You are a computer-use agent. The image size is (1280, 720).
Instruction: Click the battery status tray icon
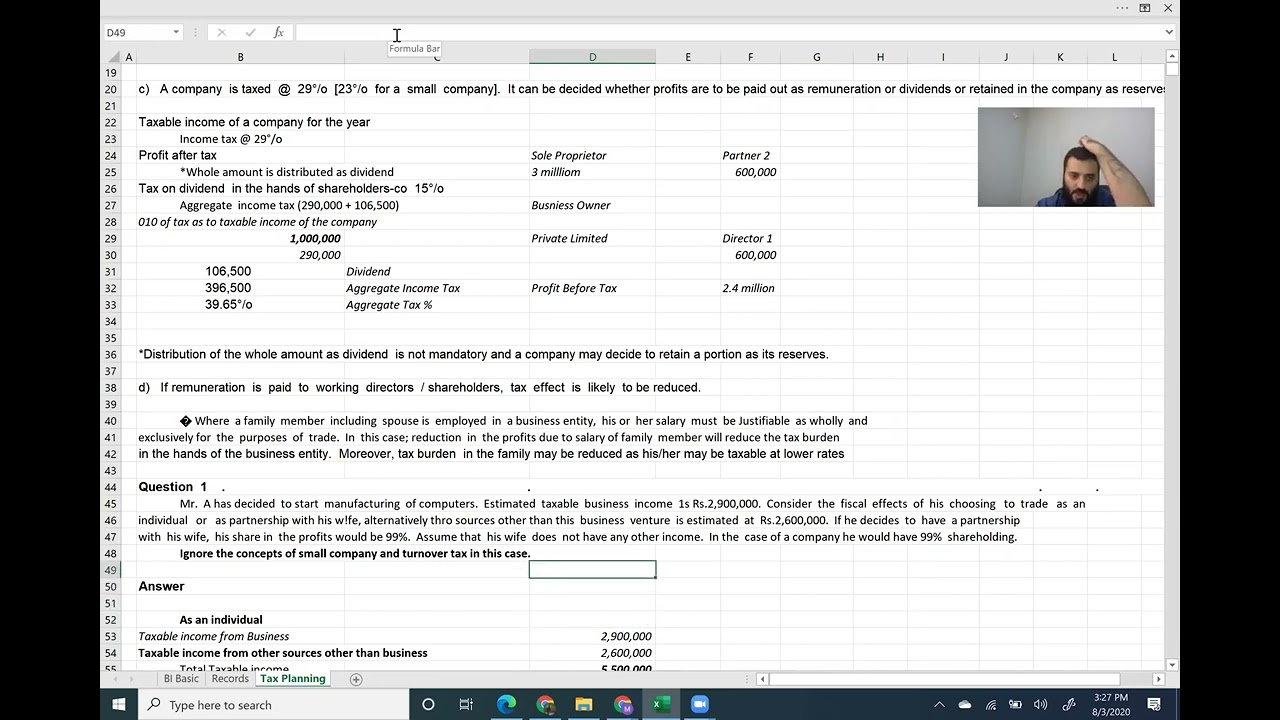coord(1015,704)
